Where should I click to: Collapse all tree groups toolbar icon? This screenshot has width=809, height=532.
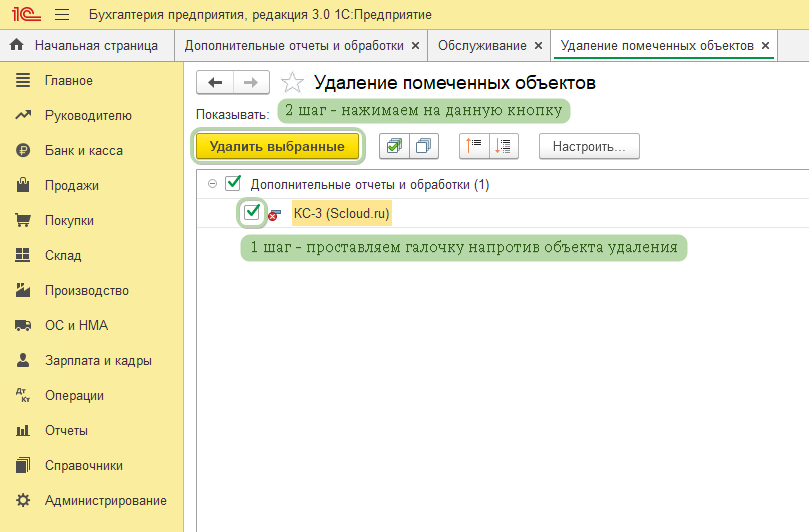click(x=474, y=147)
